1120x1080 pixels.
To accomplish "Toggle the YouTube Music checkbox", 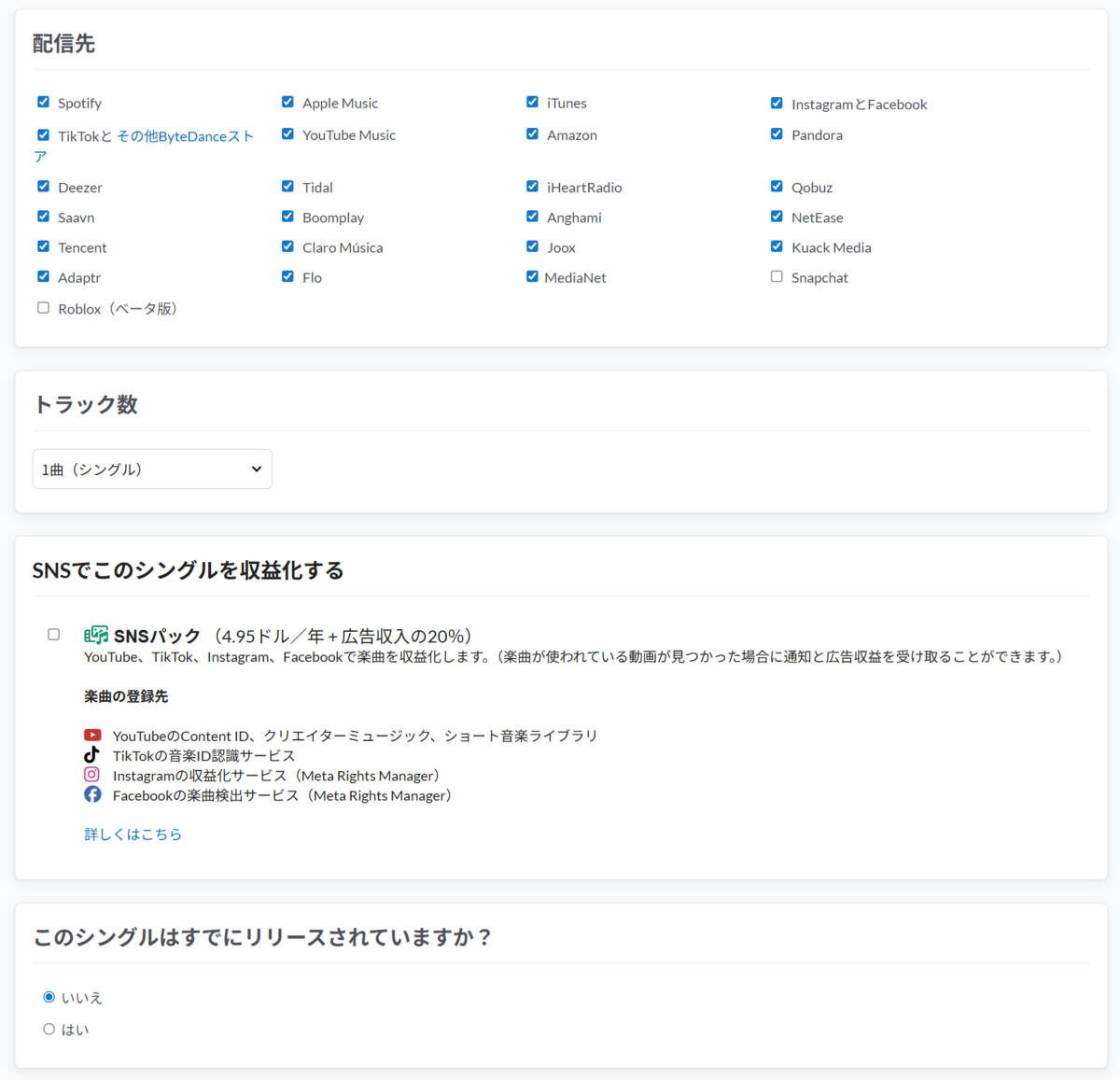I will (x=287, y=133).
